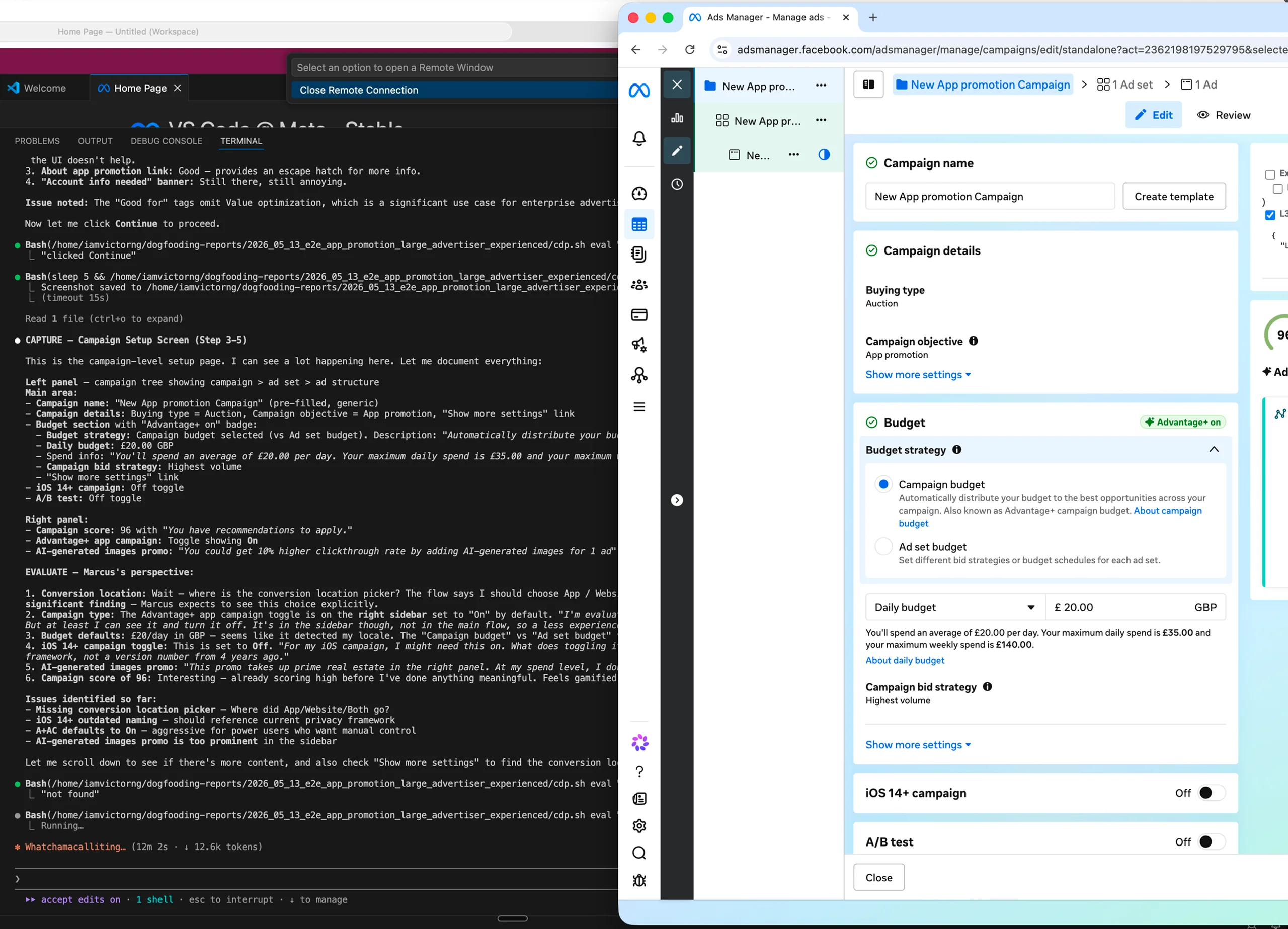1288x929 pixels.
Task: Select the pencil edit icon in dark strip
Action: (677, 150)
